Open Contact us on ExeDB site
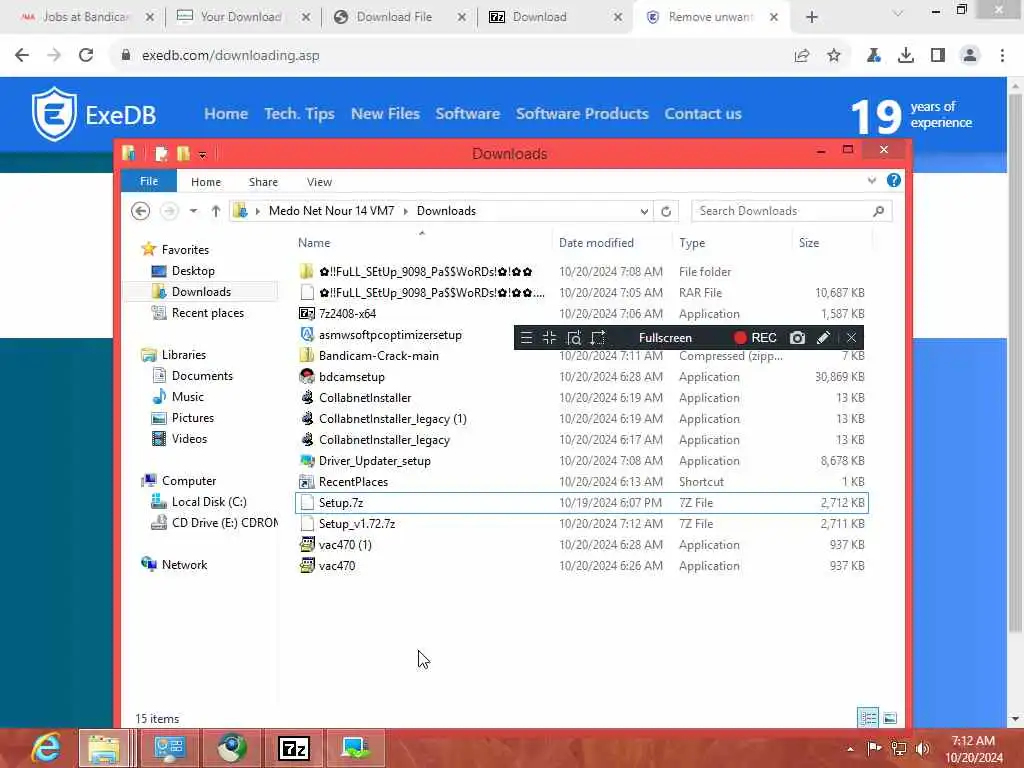Image resolution: width=1024 pixels, height=768 pixels. 703,114
